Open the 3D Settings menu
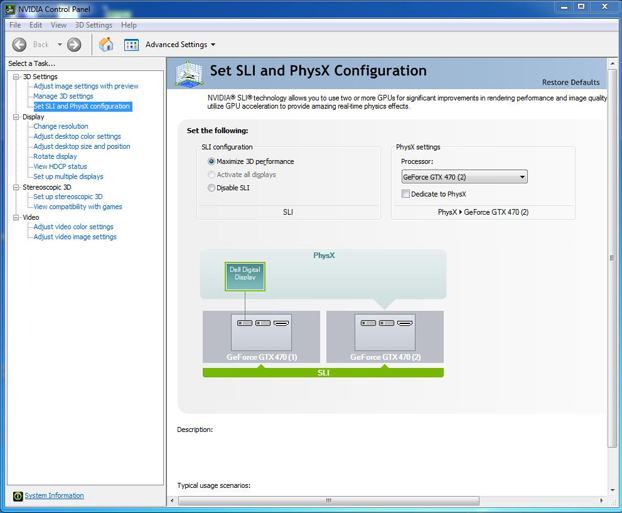The height and width of the screenshot is (513, 622). [x=94, y=25]
